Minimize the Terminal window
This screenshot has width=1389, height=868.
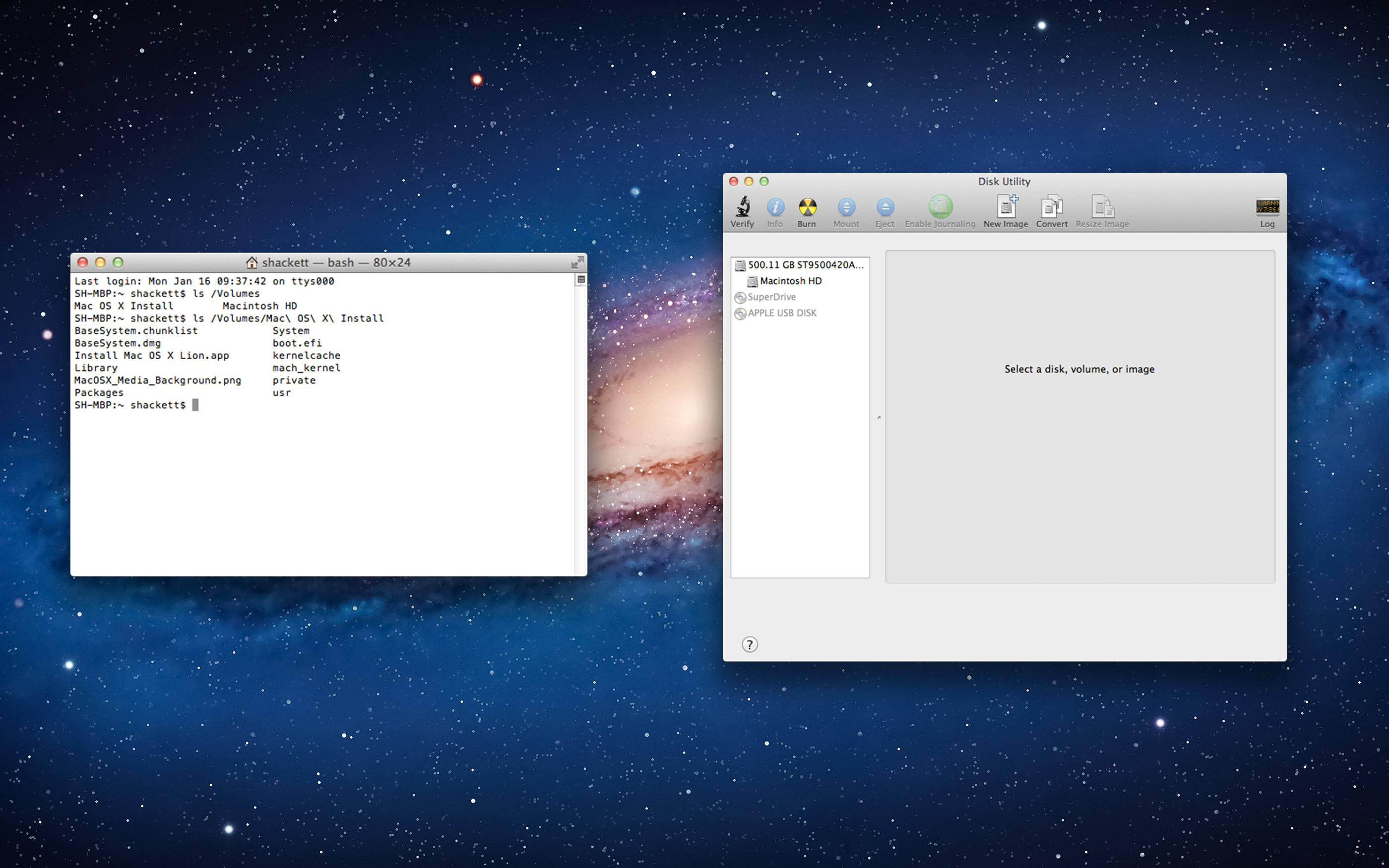click(x=100, y=262)
